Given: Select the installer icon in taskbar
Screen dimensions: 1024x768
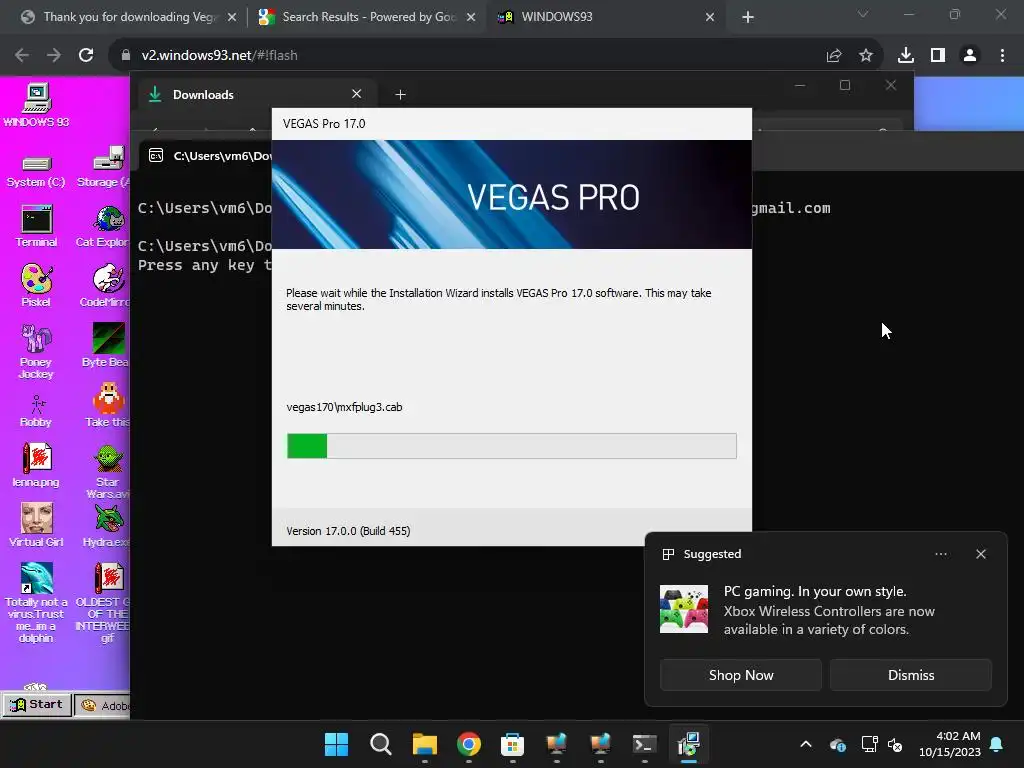Looking at the screenshot, I should pyautogui.click(x=688, y=744).
